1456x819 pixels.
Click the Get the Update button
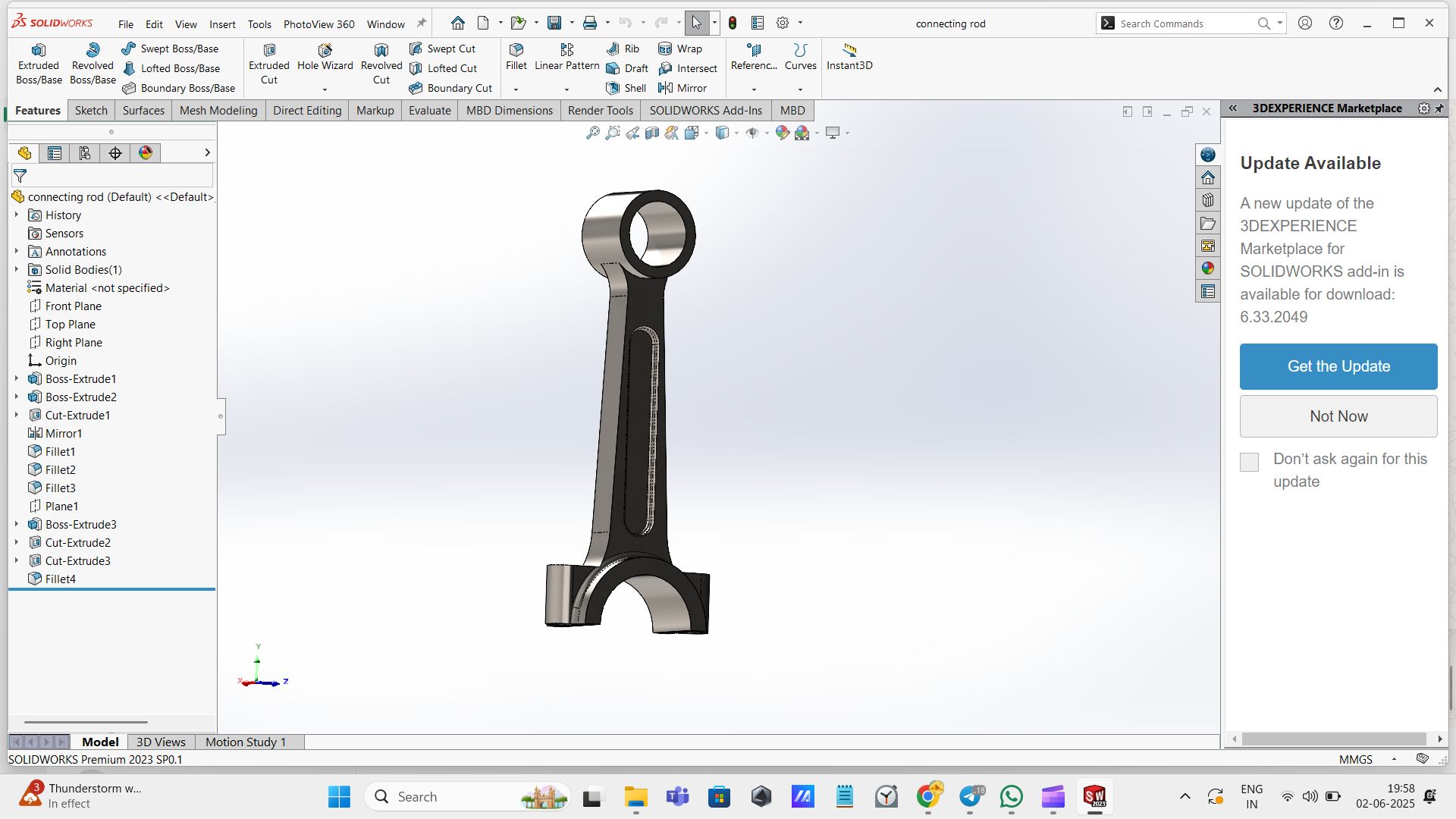point(1338,366)
